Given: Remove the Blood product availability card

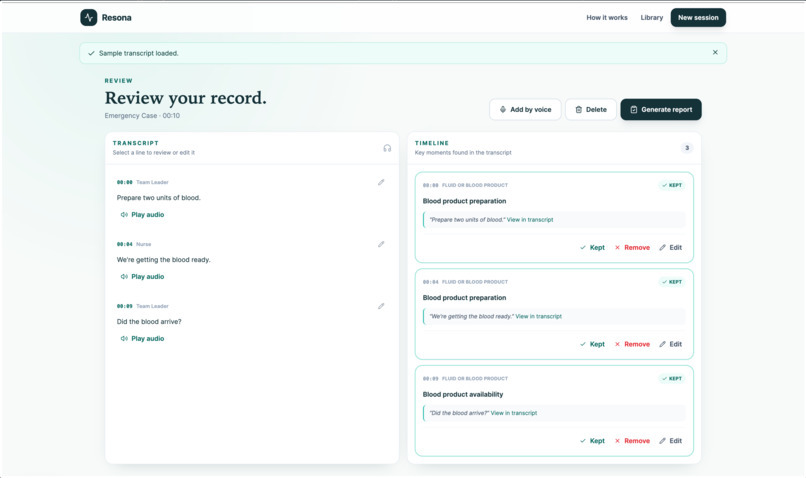Looking at the screenshot, I should coord(632,441).
